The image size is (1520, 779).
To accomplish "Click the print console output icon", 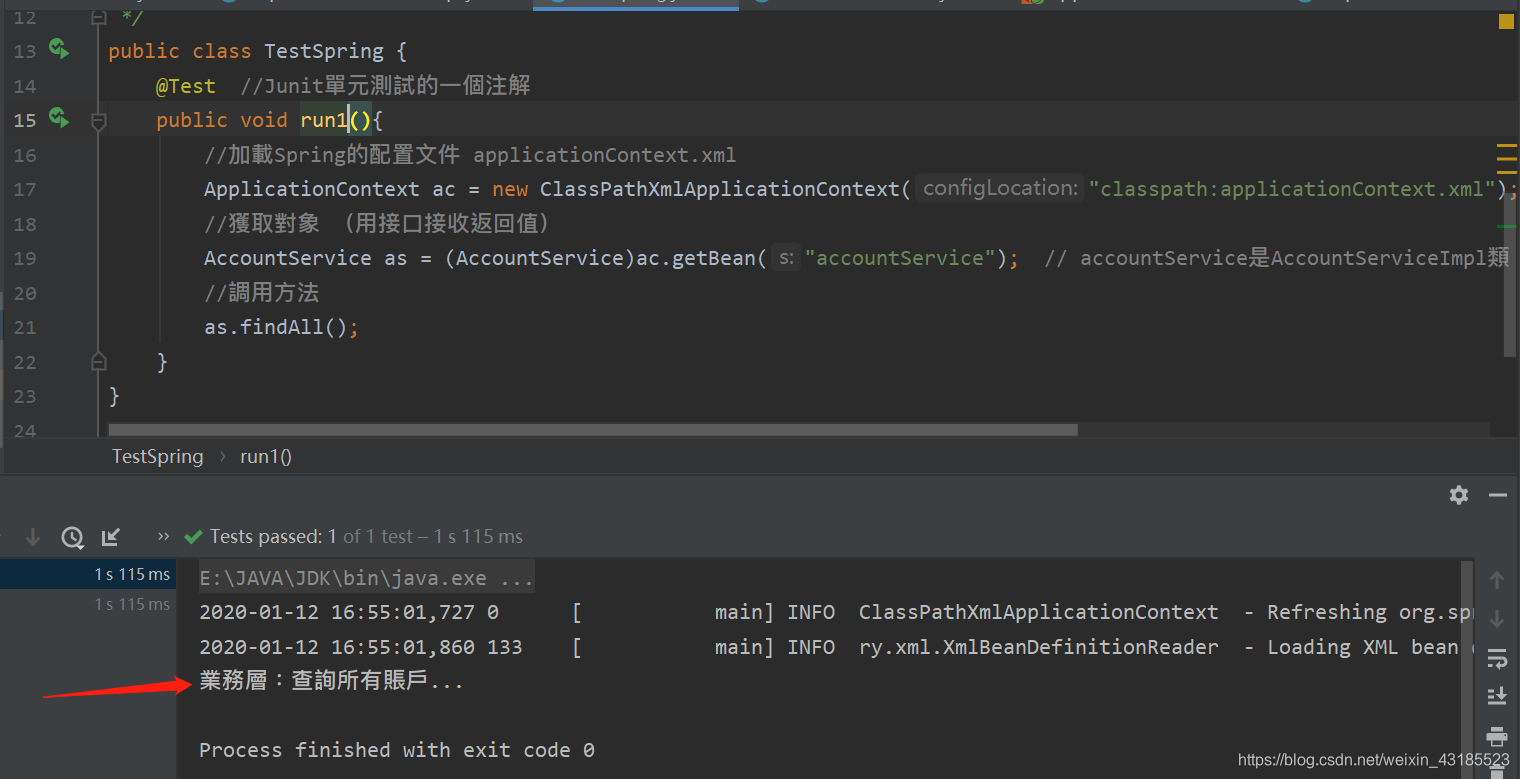I will coord(1497,737).
